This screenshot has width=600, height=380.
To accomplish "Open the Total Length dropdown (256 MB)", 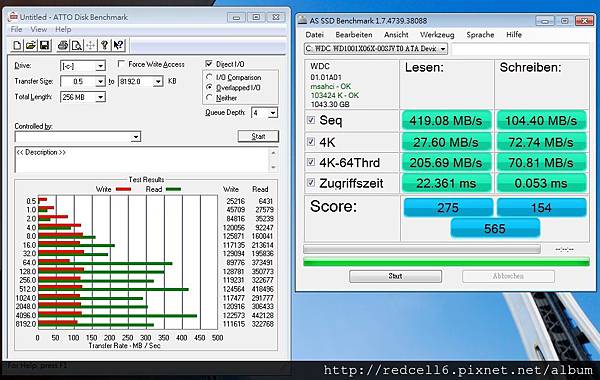I will pyautogui.click(x=100, y=97).
